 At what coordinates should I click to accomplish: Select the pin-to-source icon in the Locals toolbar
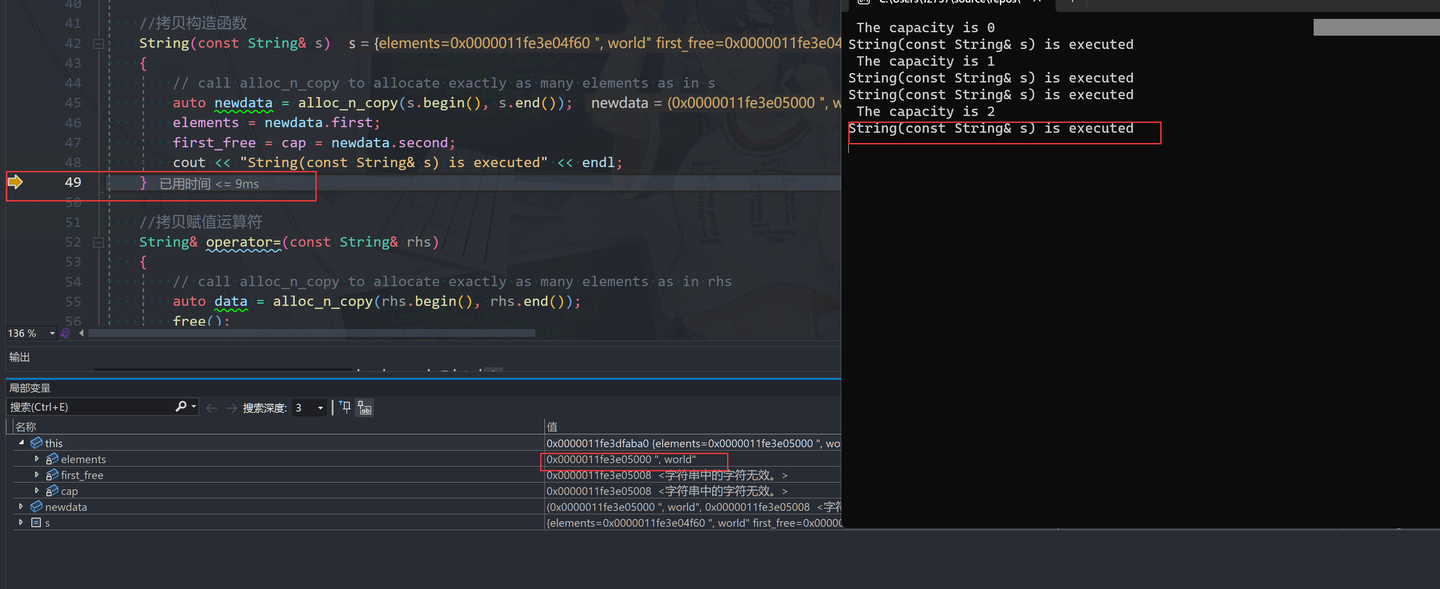(x=345, y=408)
